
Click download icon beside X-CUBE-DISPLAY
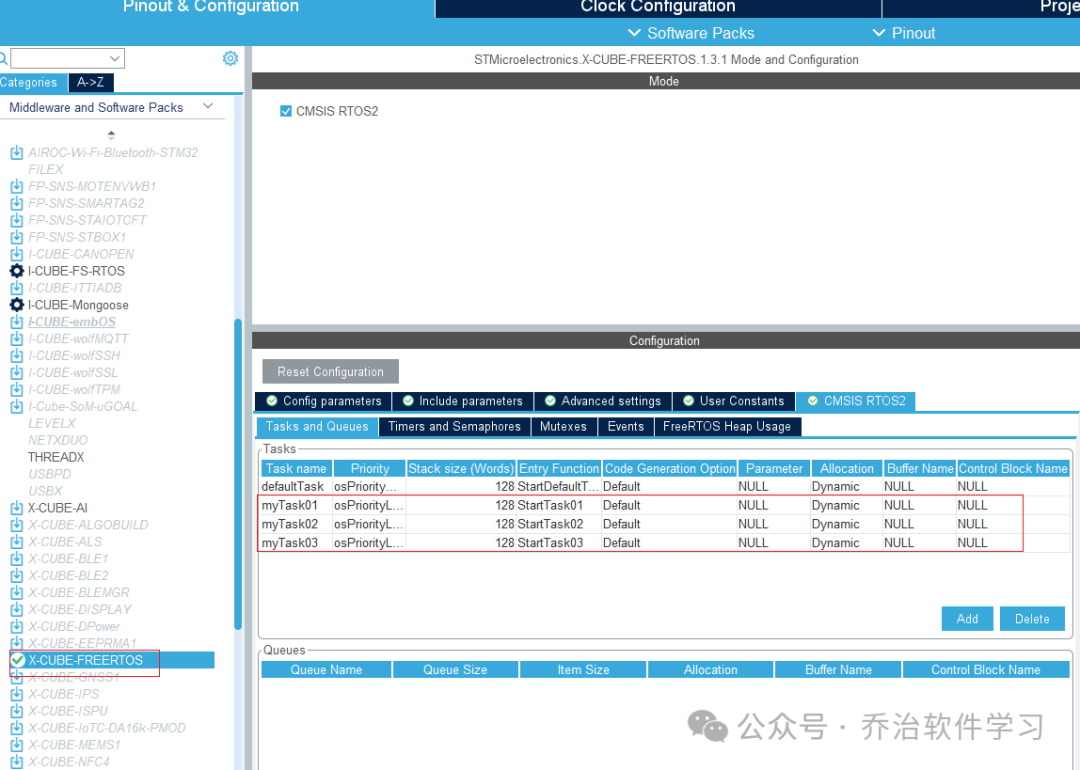(17, 610)
